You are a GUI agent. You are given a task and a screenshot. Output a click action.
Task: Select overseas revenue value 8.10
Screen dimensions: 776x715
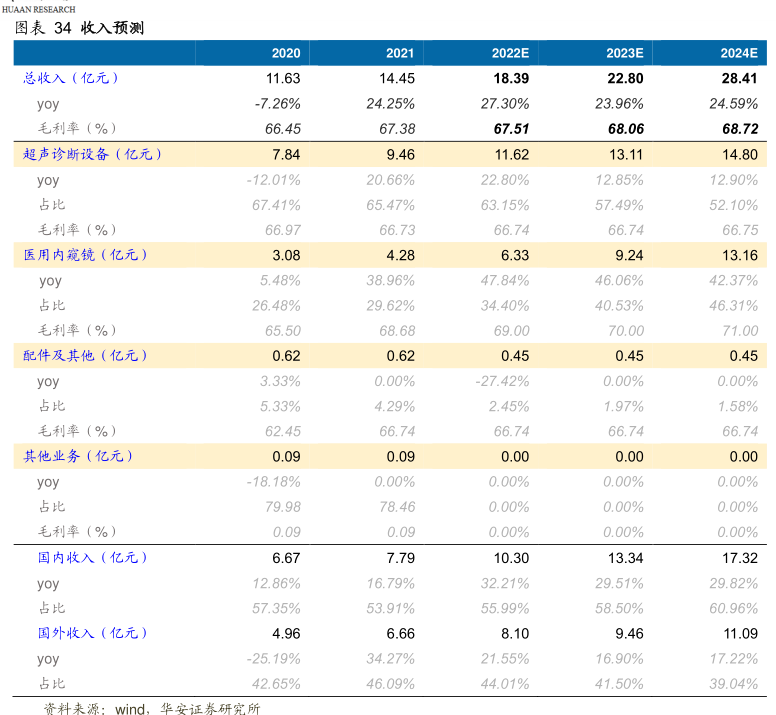pyautogui.click(x=515, y=634)
